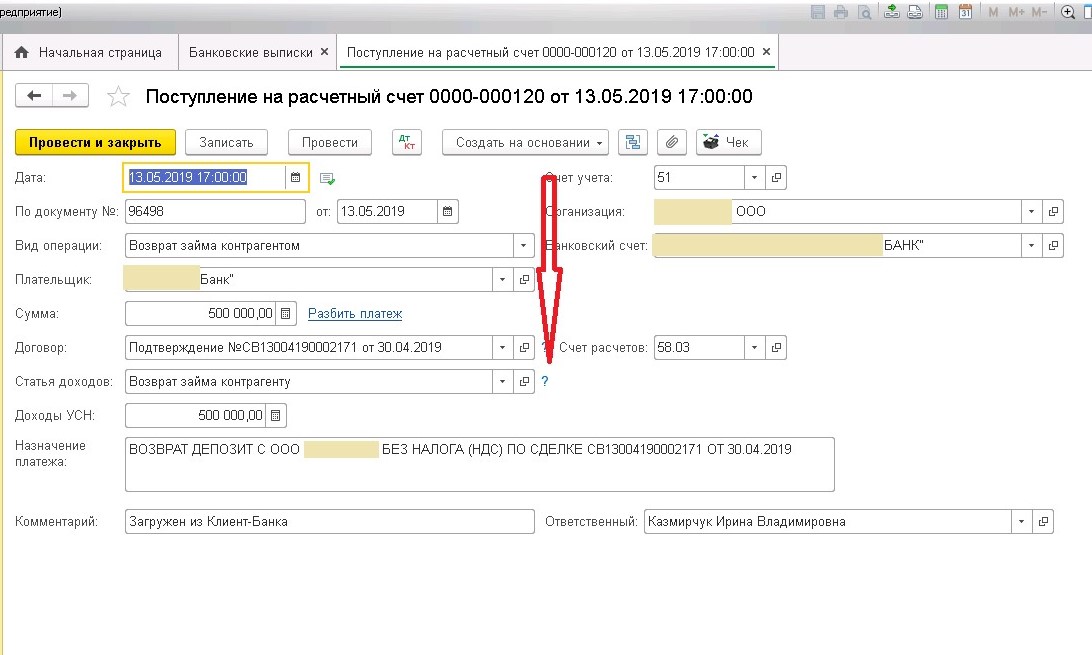Click the M memory button in the top toolbar
This screenshot has width=1092, height=655.
(993, 12)
